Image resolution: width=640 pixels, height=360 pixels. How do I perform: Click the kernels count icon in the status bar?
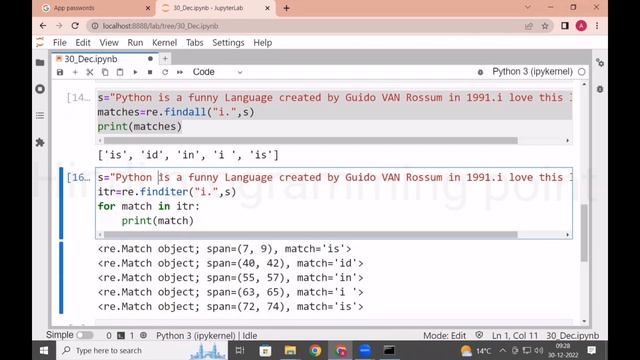pyautogui.click(x=143, y=336)
